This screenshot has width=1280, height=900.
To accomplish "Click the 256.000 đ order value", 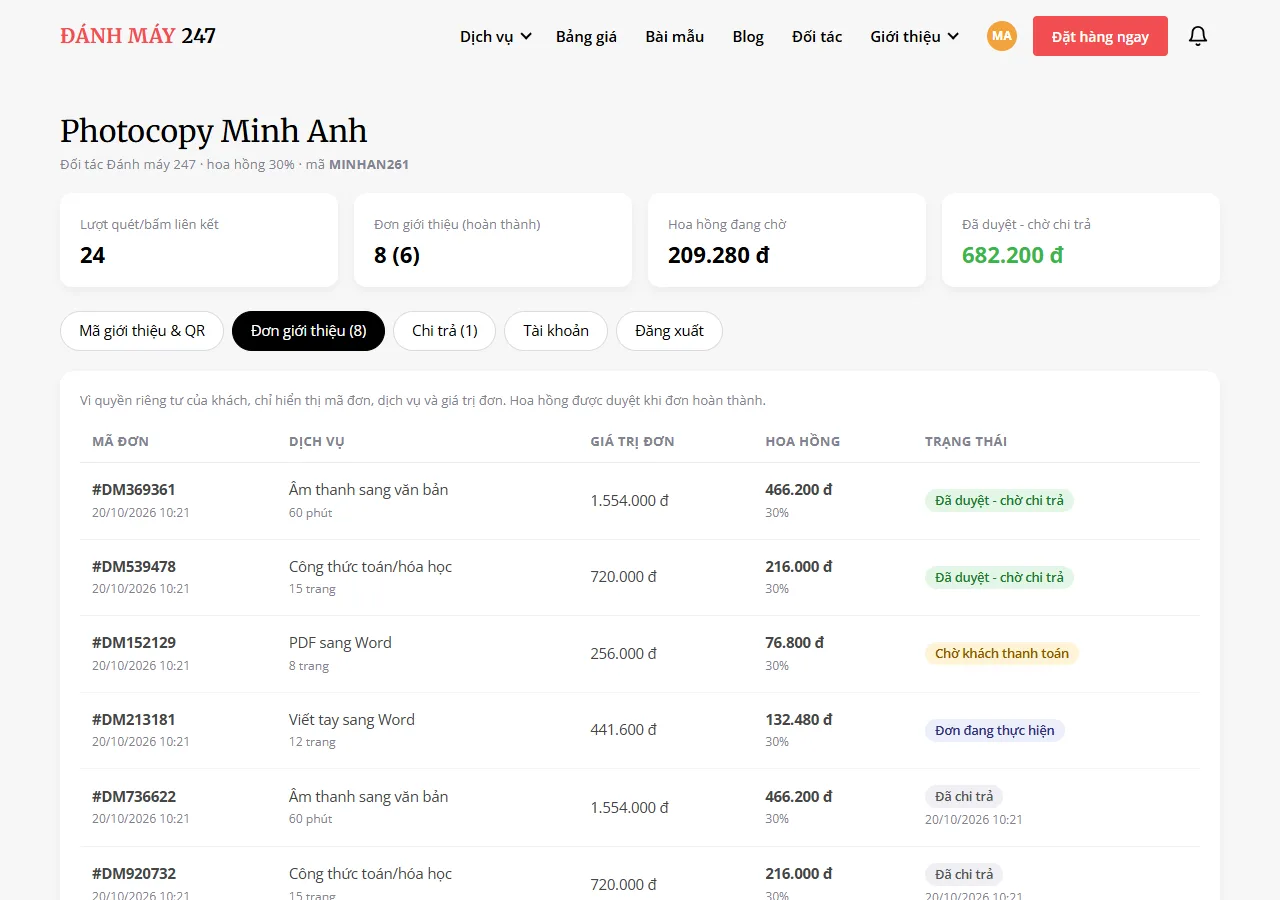I will pos(624,654).
